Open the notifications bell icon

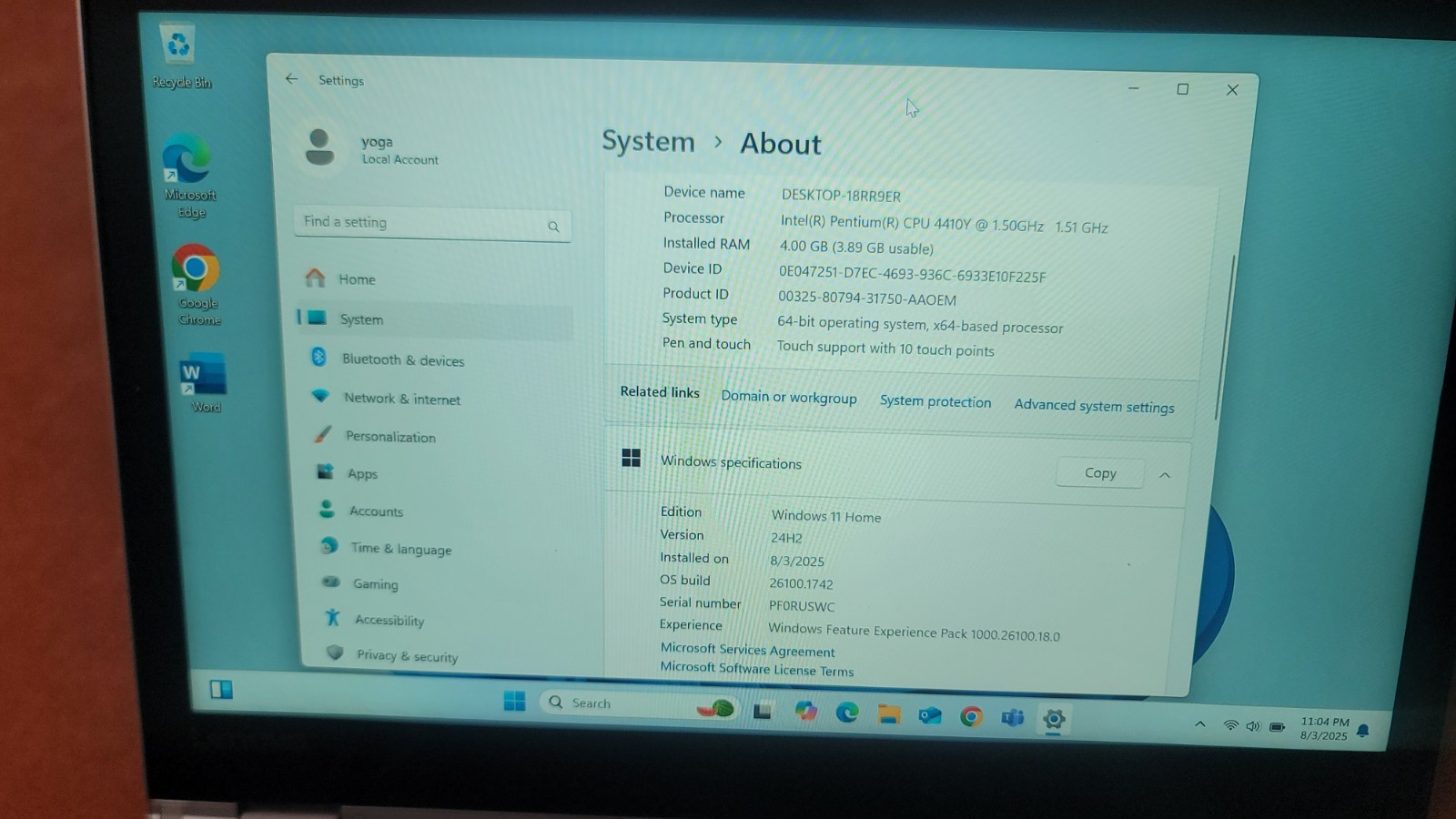point(1362,731)
